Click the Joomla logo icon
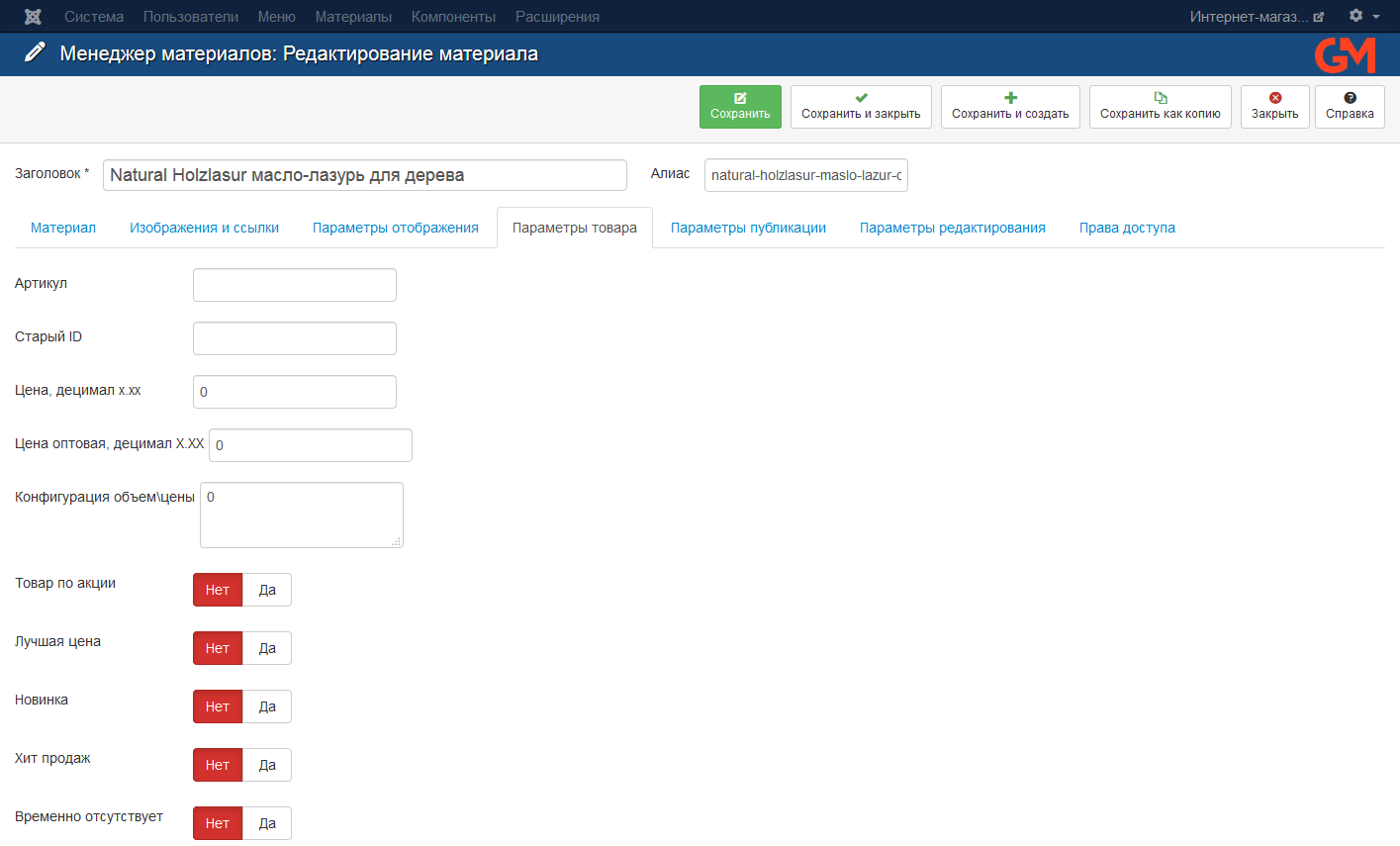Image resolution: width=1400 pixels, height=846 pixels. click(x=33, y=17)
